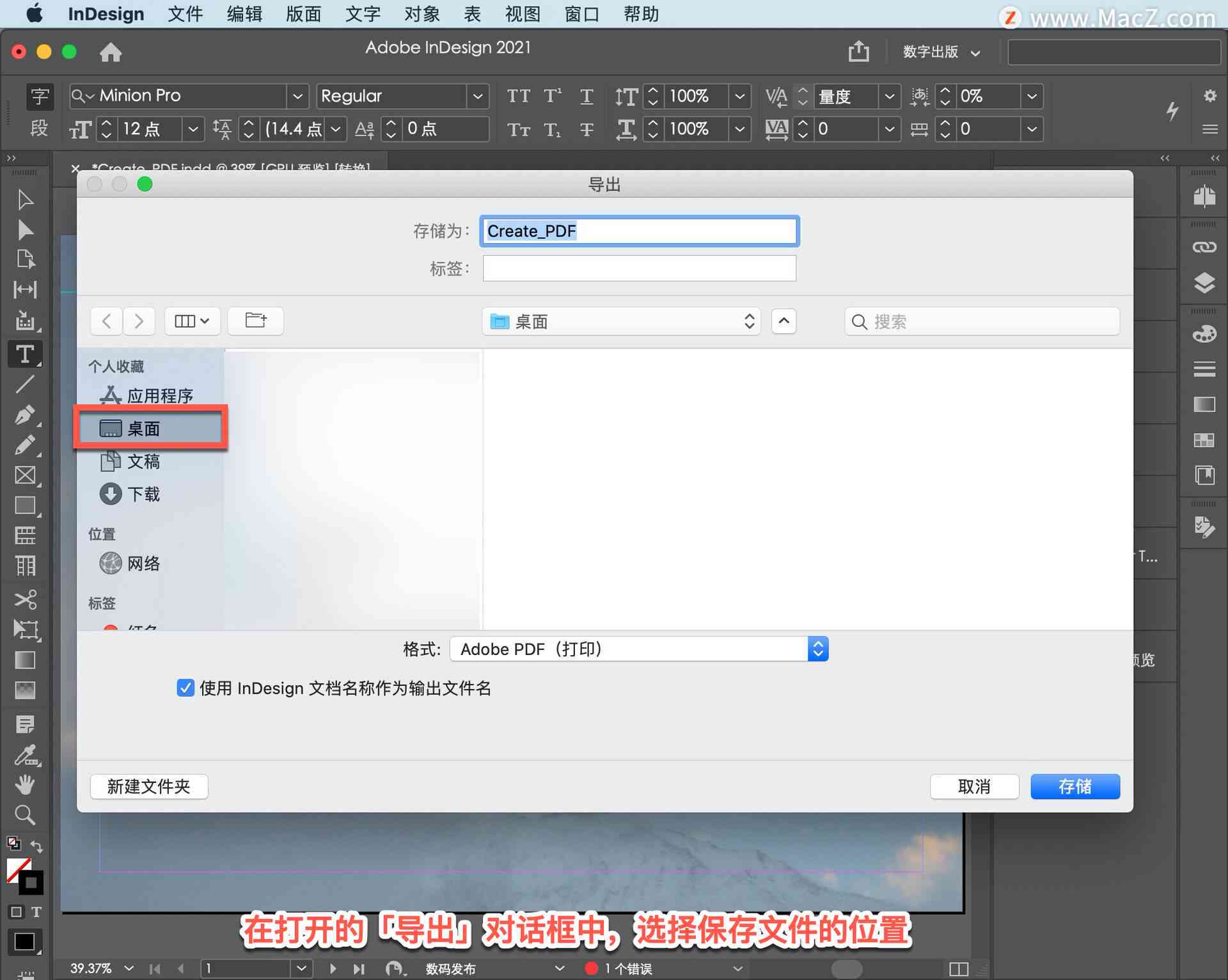Open the 编辑 (Edit) menu
The height and width of the screenshot is (980, 1228).
point(244,13)
